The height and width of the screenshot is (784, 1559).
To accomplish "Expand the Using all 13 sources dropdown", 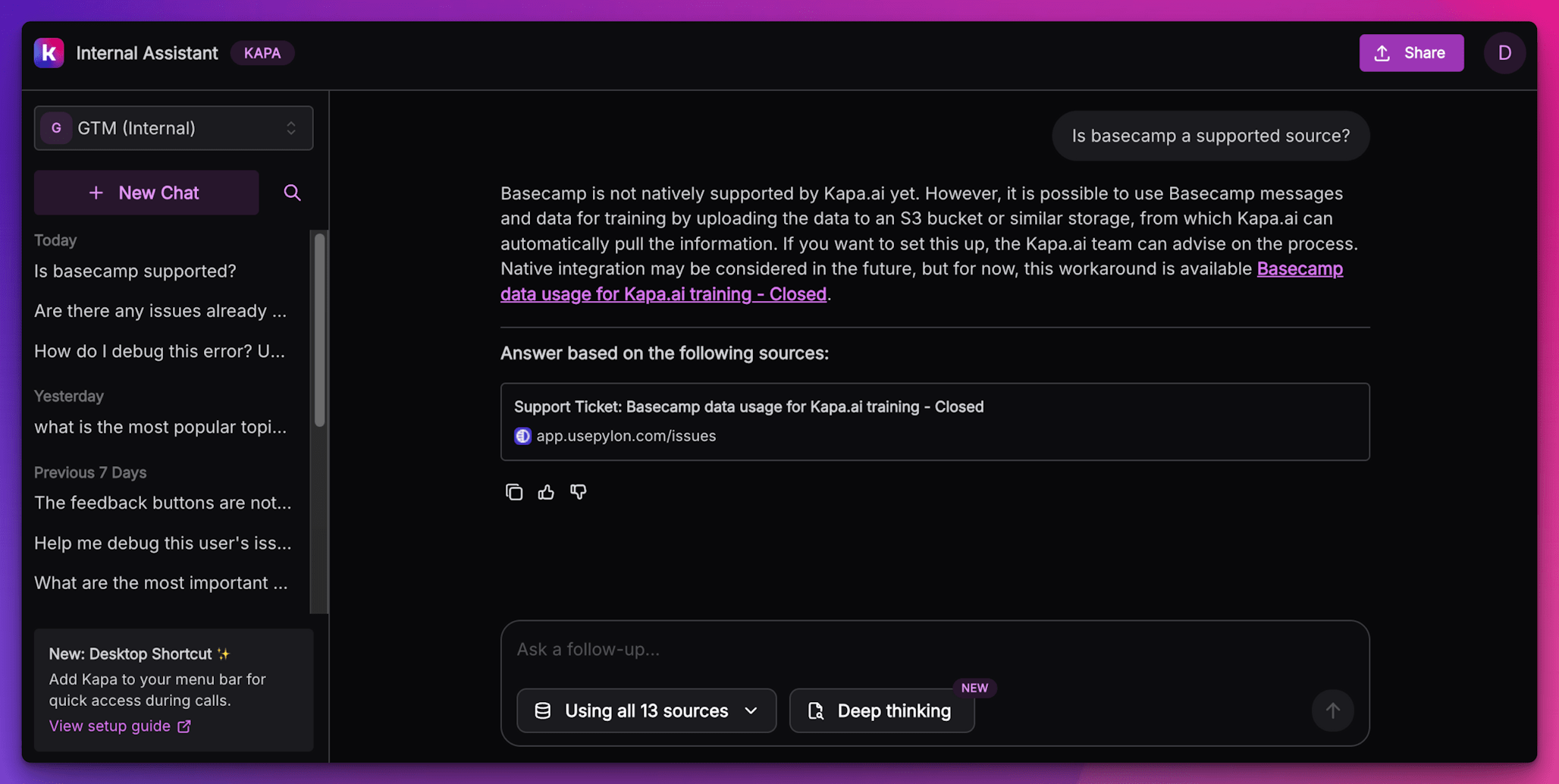I will coord(646,710).
